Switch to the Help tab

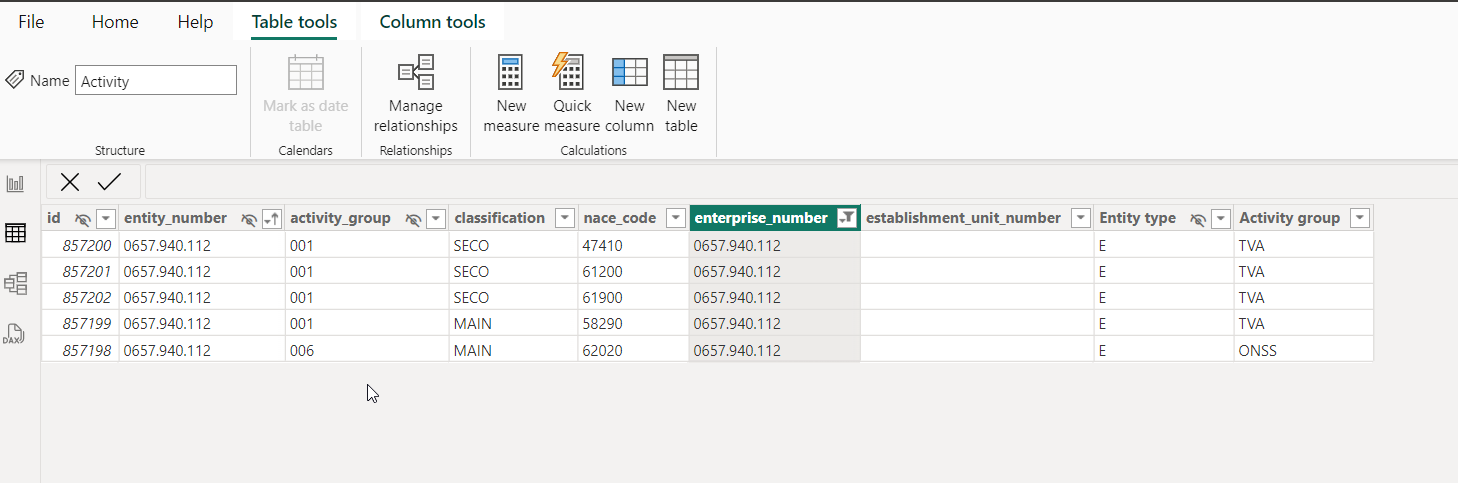(x=195, y=22)
